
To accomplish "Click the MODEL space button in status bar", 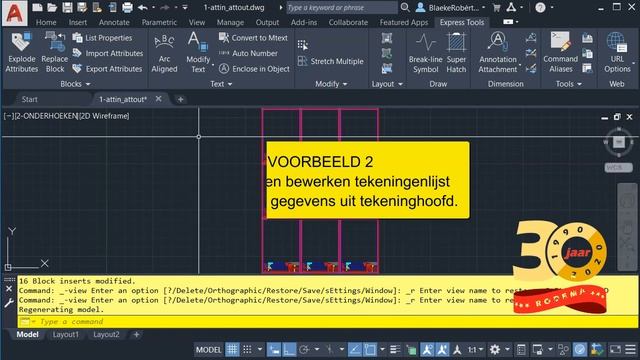I will (x=209, y=350).
